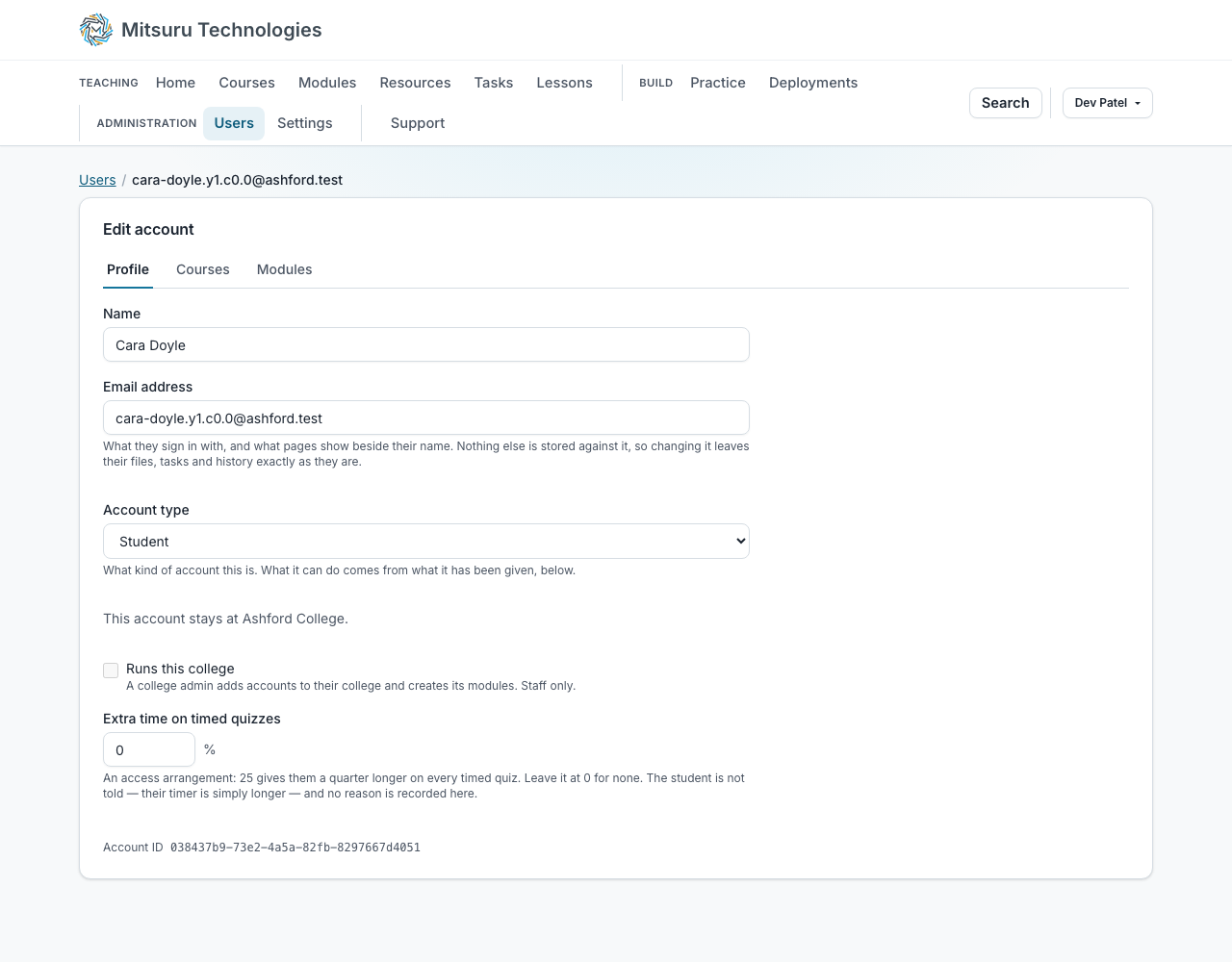Click the text This account stays at Ashford College.
The width and height of the screenshot is (1232, 962).
(225, 619)
